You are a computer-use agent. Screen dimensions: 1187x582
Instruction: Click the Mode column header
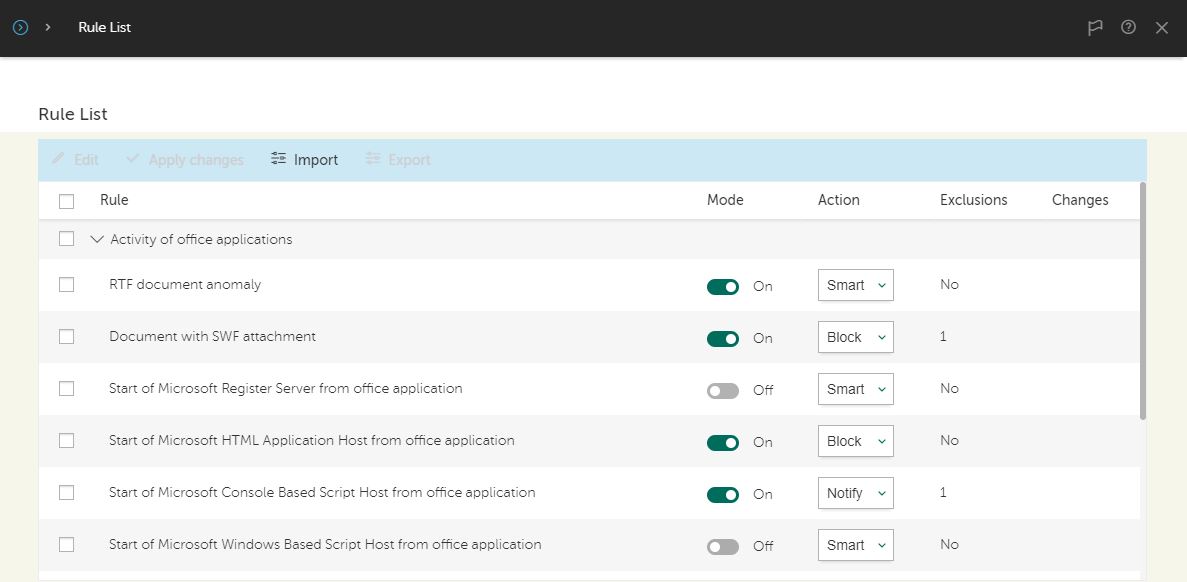(x=725, y=200)
